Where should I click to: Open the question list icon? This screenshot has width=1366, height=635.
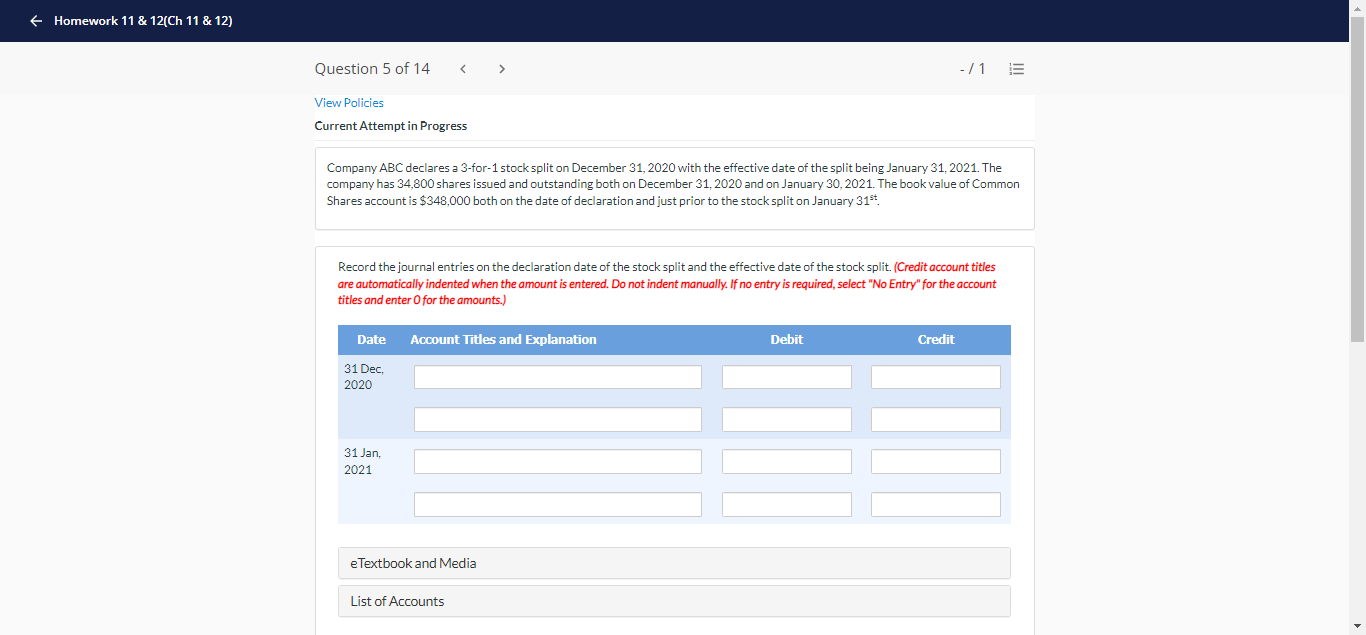(x=1017, y=69)
